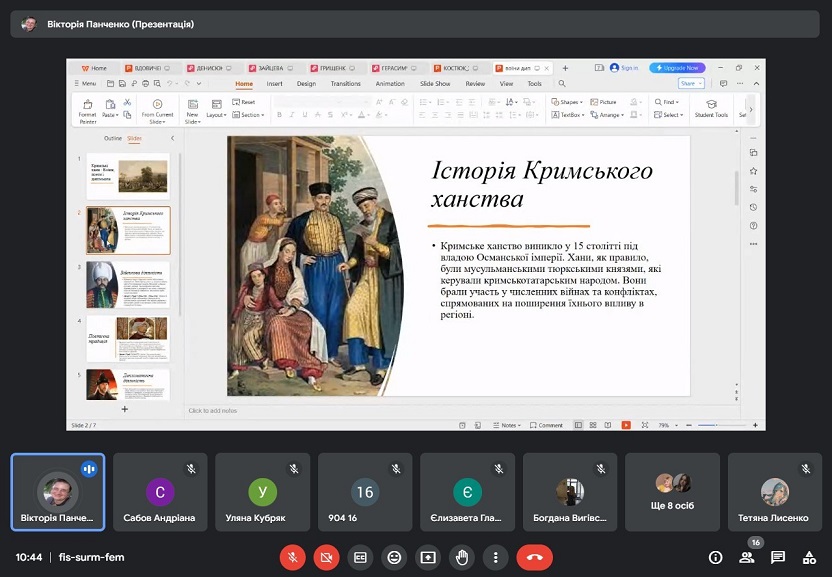Screen dimensions: 832x577
Task: Raise hand in the meeting
Action: pos(462,557)
